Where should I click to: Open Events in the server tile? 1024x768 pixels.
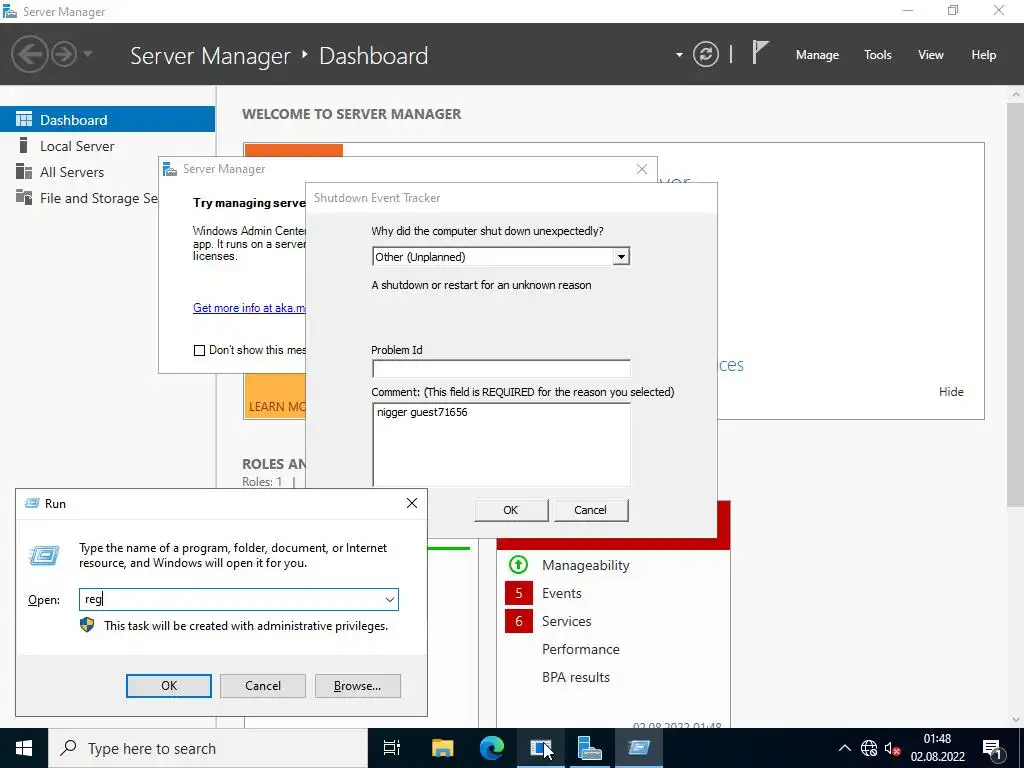pos(562,593)
